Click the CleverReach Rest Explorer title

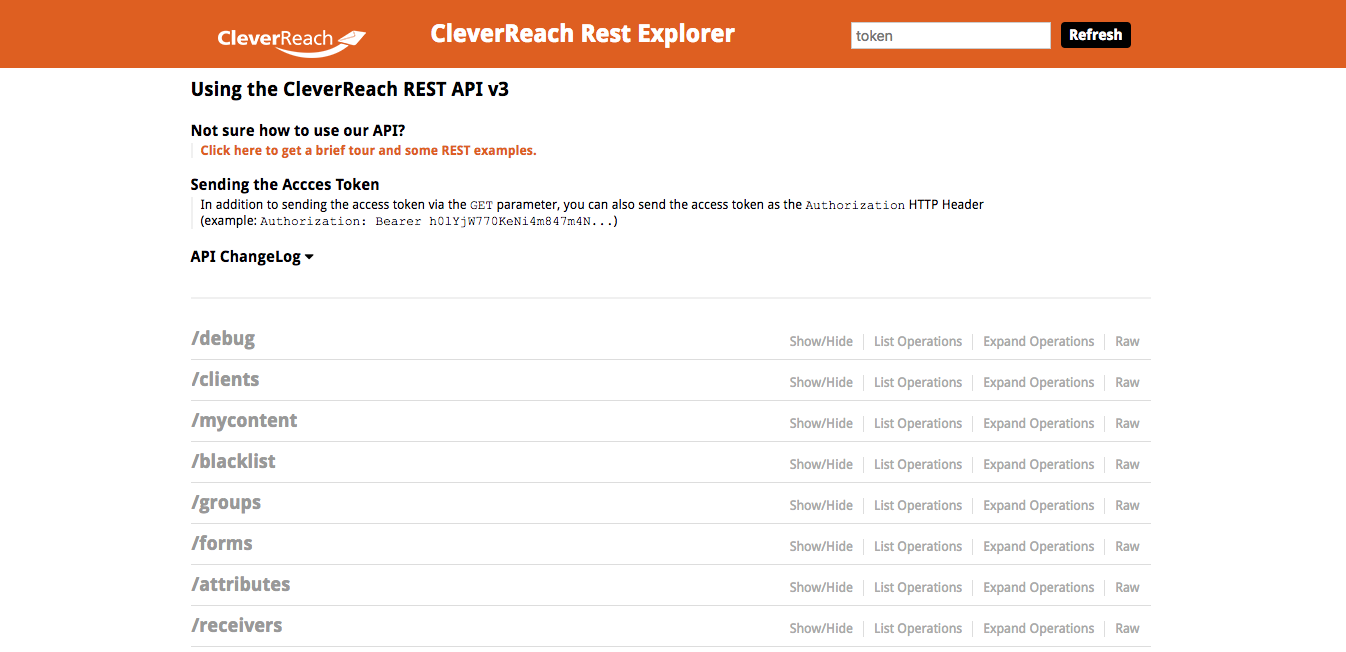coord(583,34)
